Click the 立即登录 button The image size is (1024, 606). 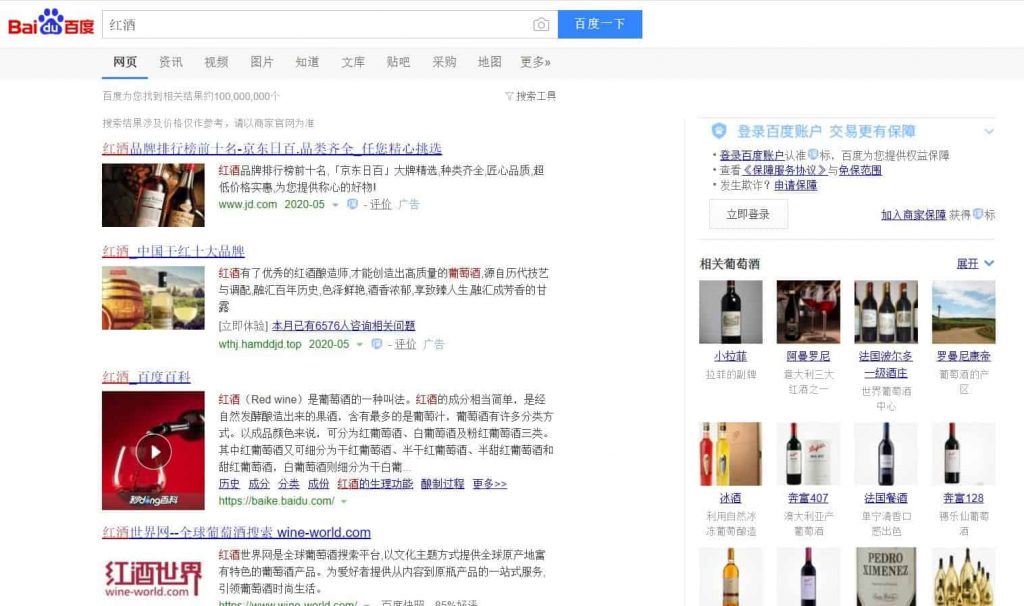(x=748, y=214)
